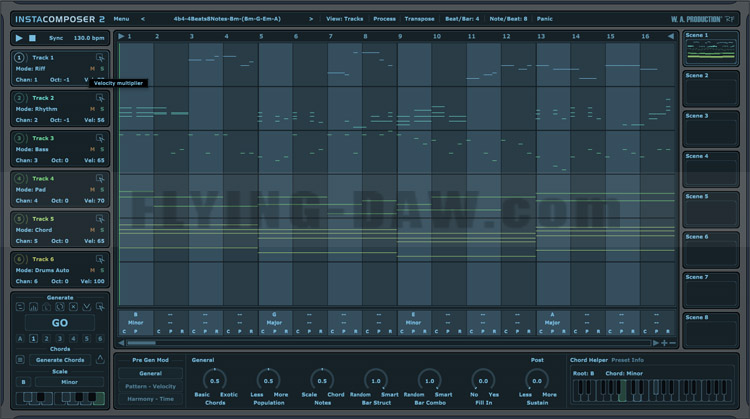Solo Track 5 with its S button
This screenshot has width=750, height=419.
pyautogui.click(x=102, y=230)
